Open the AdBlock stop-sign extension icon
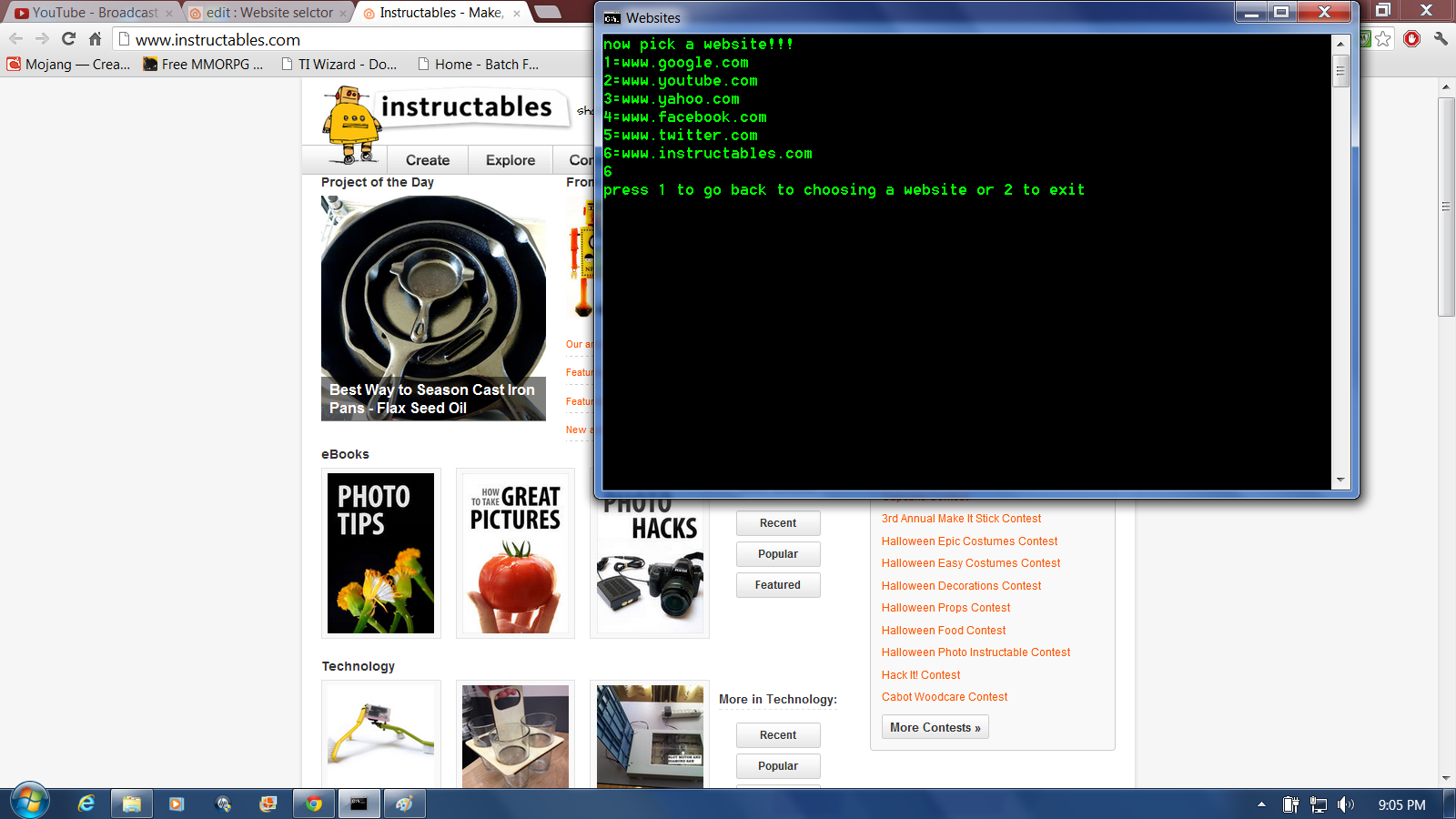 click(x=1411, y=38)
